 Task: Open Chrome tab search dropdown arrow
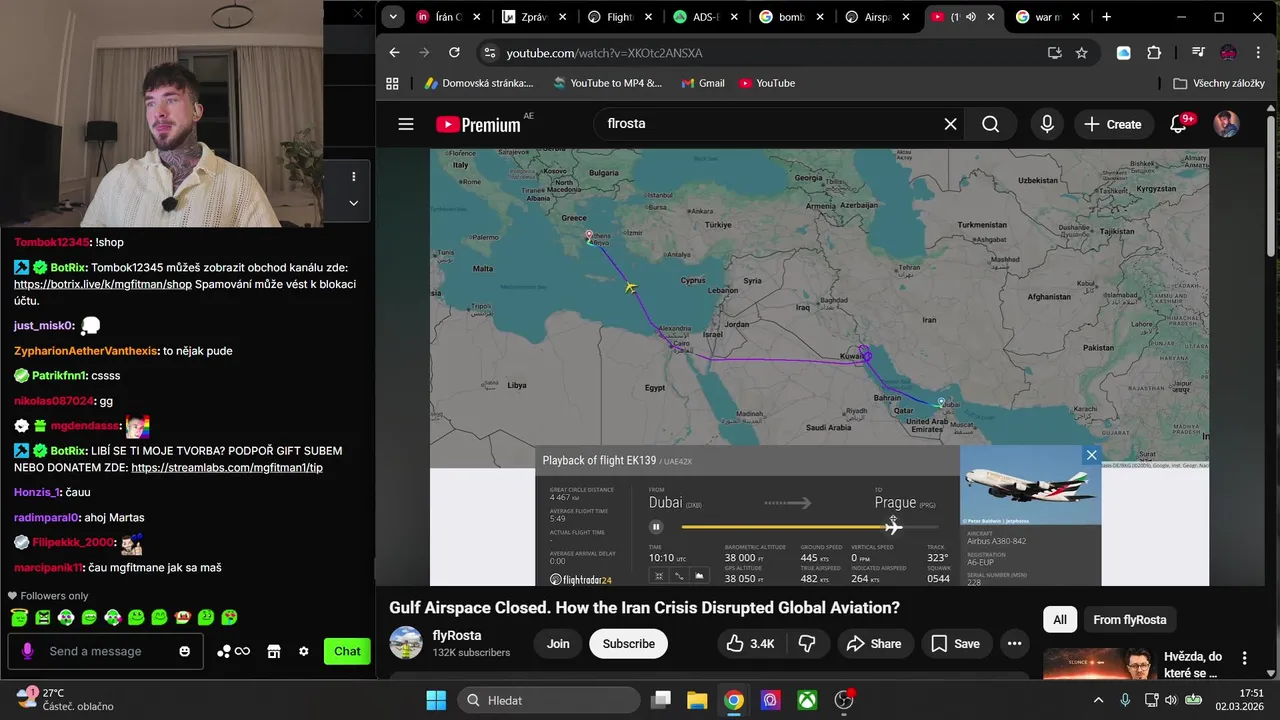click(x=393, y=17)
